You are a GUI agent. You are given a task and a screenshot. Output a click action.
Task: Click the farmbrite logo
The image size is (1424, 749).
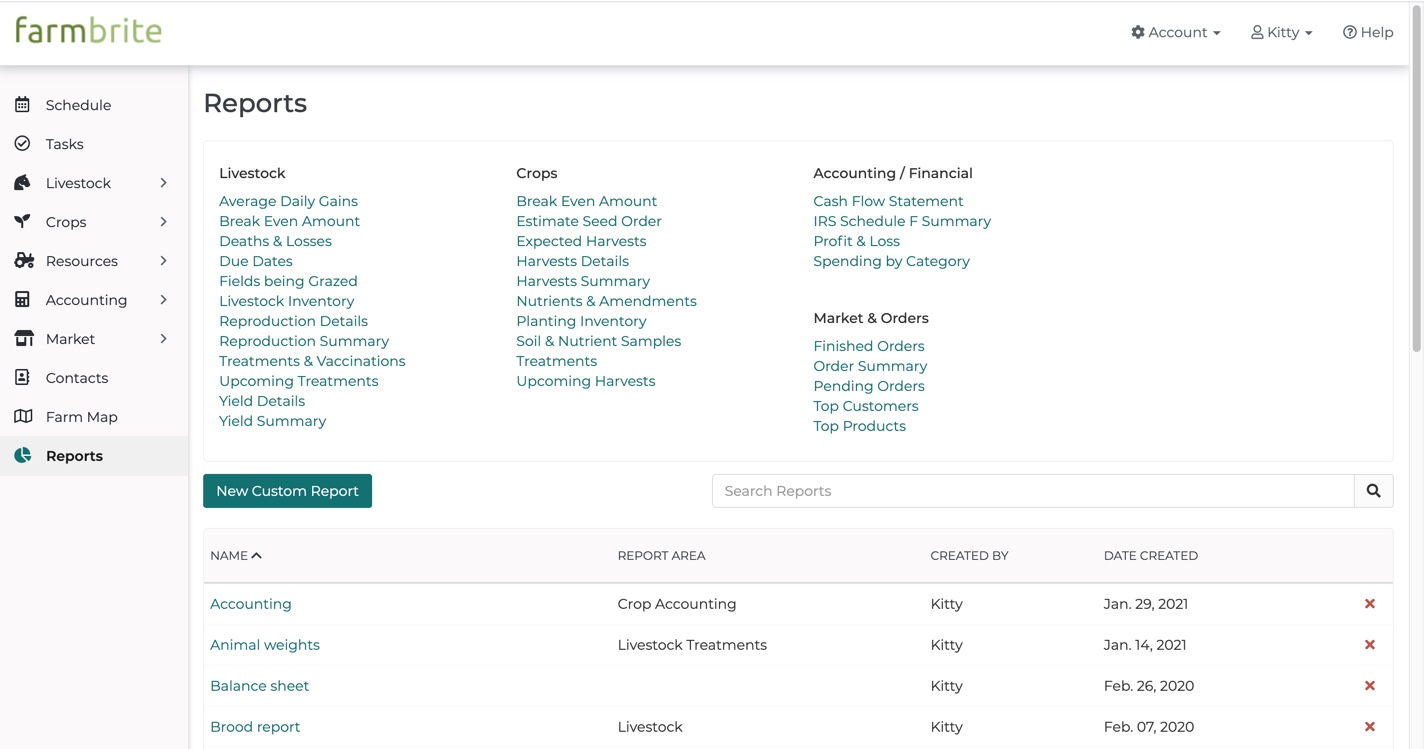88,31
